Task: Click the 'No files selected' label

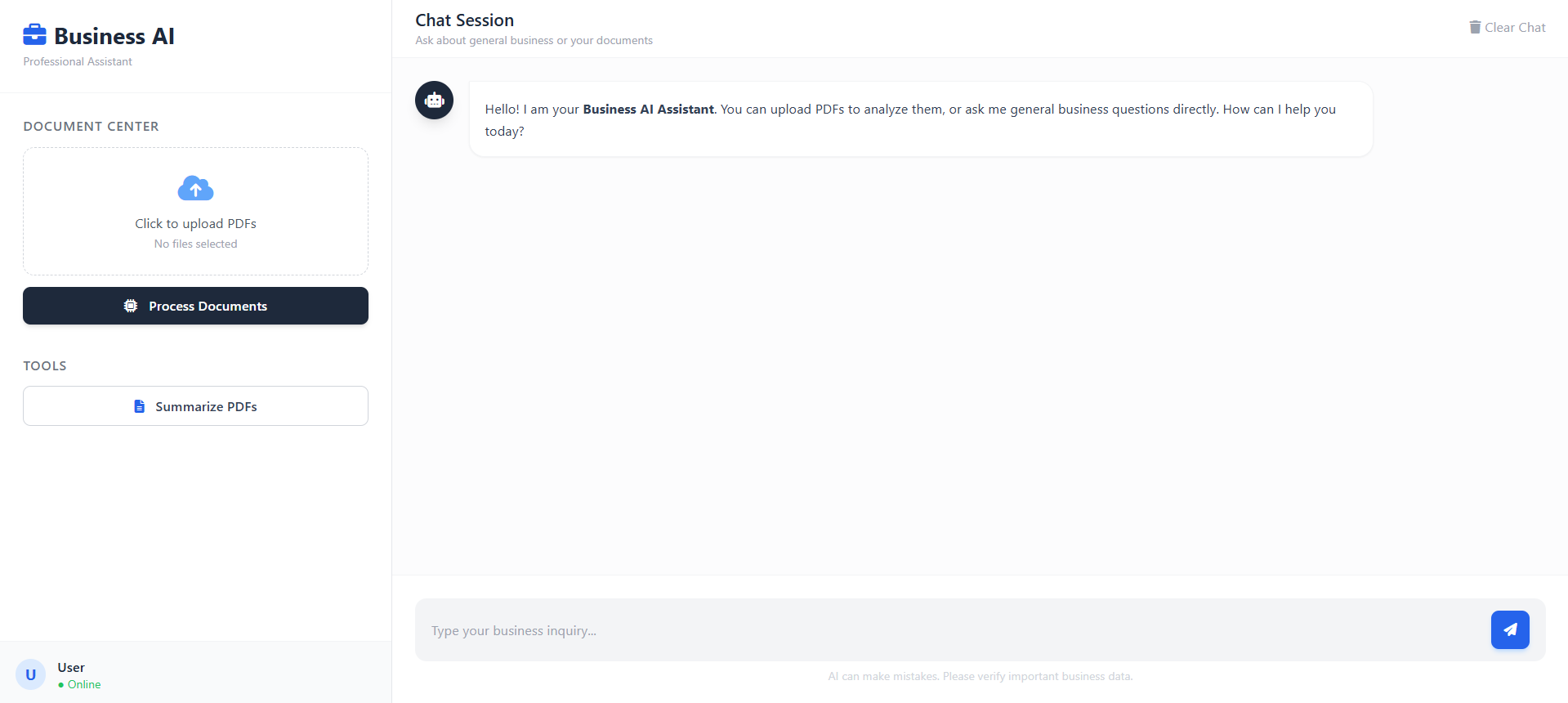Action: [x=195, y=244]
